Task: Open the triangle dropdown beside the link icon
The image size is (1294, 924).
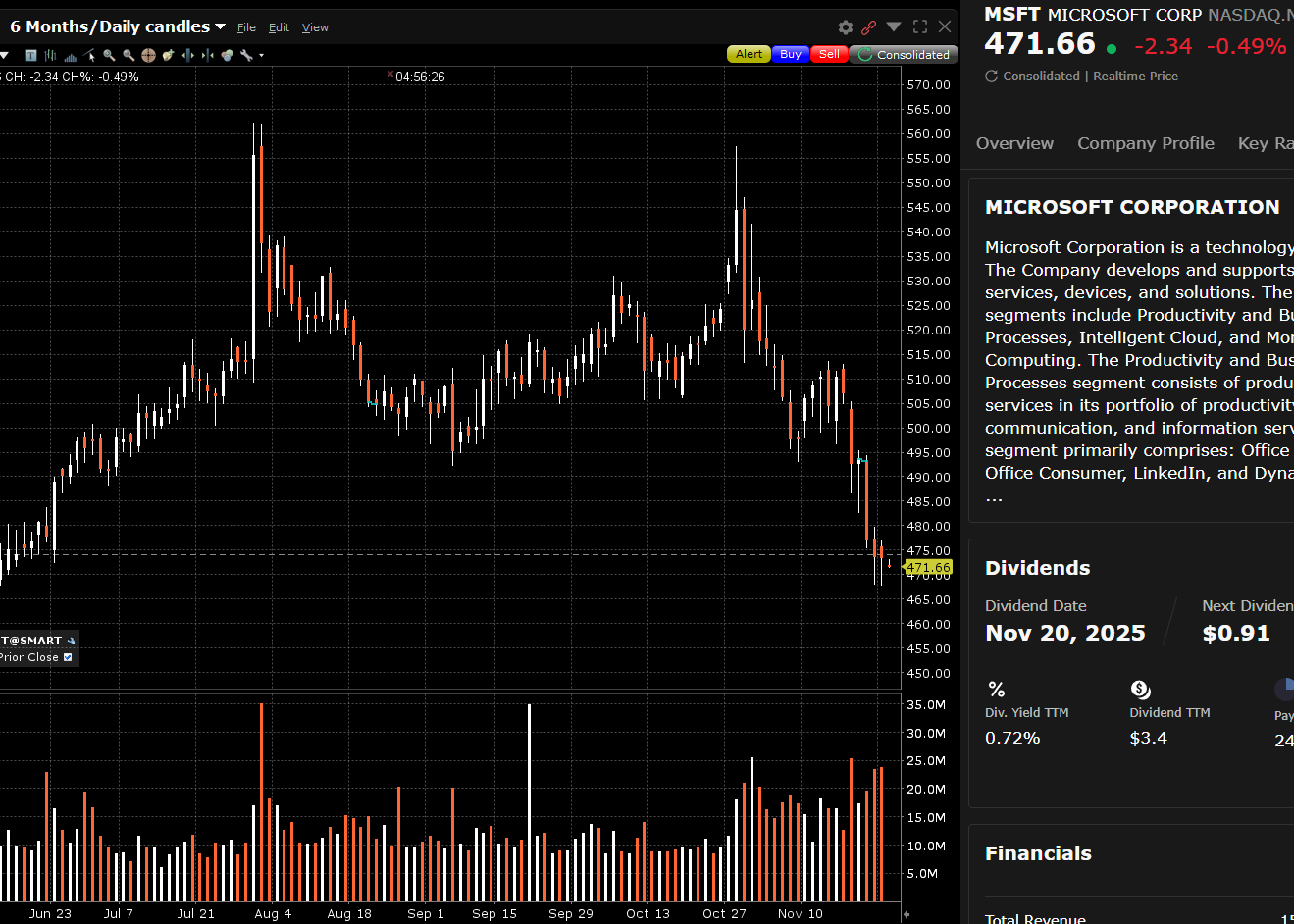Action: coord(894,27)
